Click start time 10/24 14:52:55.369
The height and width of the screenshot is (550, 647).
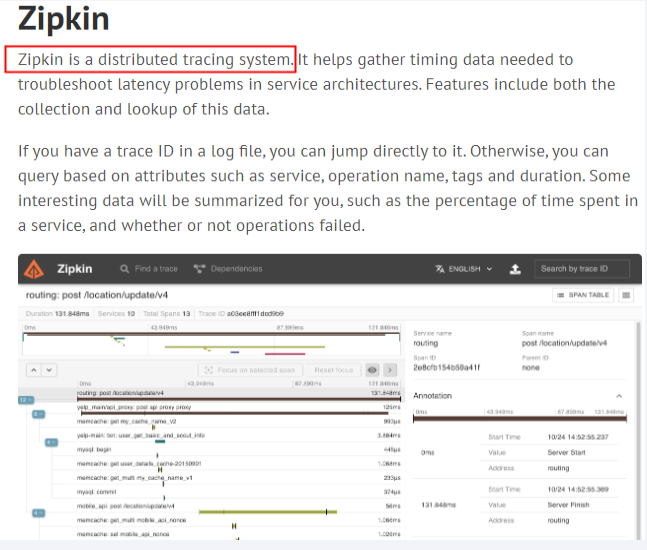pyautogui.click(x=578, y=489)
